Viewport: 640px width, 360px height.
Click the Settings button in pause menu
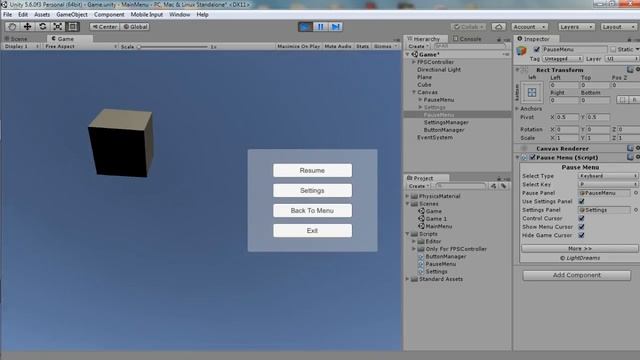click(x=312, y=191)
